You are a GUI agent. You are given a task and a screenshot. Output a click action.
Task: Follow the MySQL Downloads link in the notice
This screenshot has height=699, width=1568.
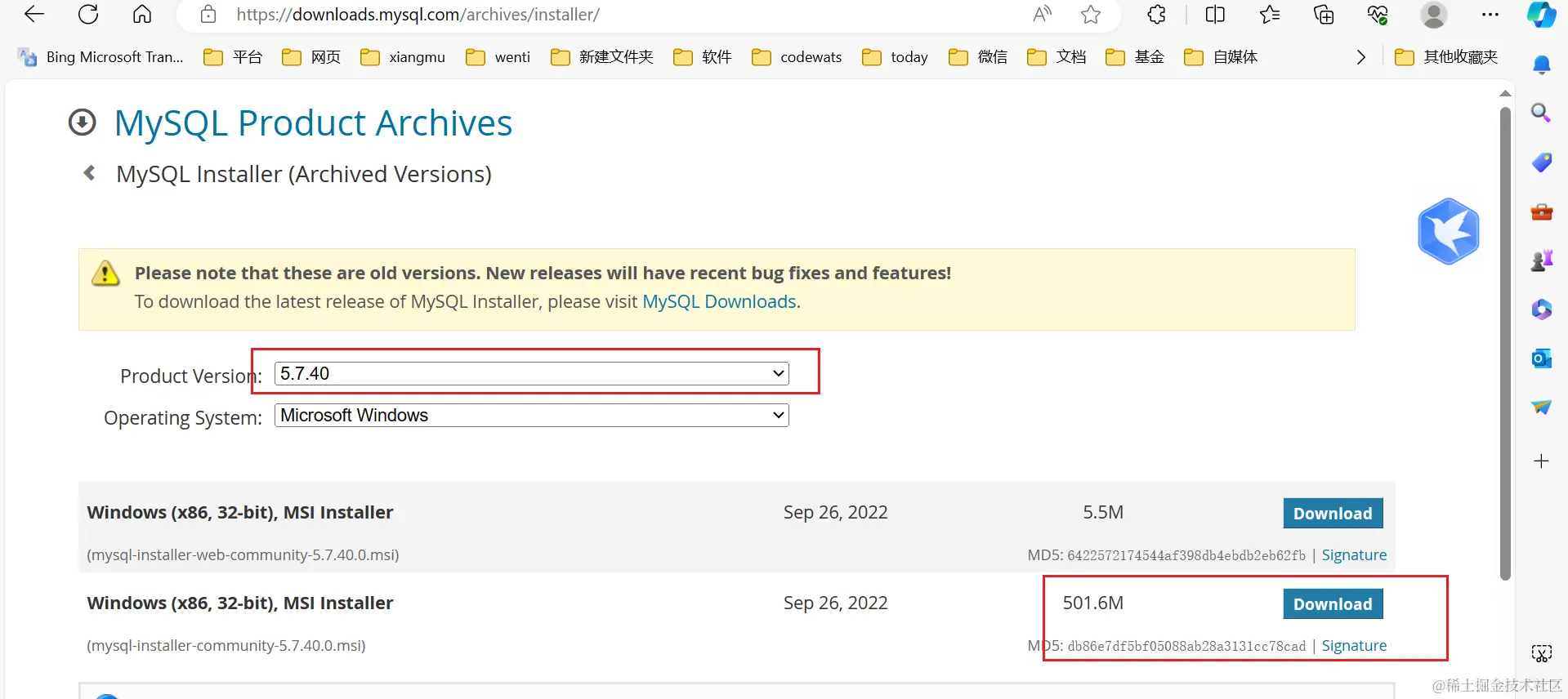(x=719, y=301)
